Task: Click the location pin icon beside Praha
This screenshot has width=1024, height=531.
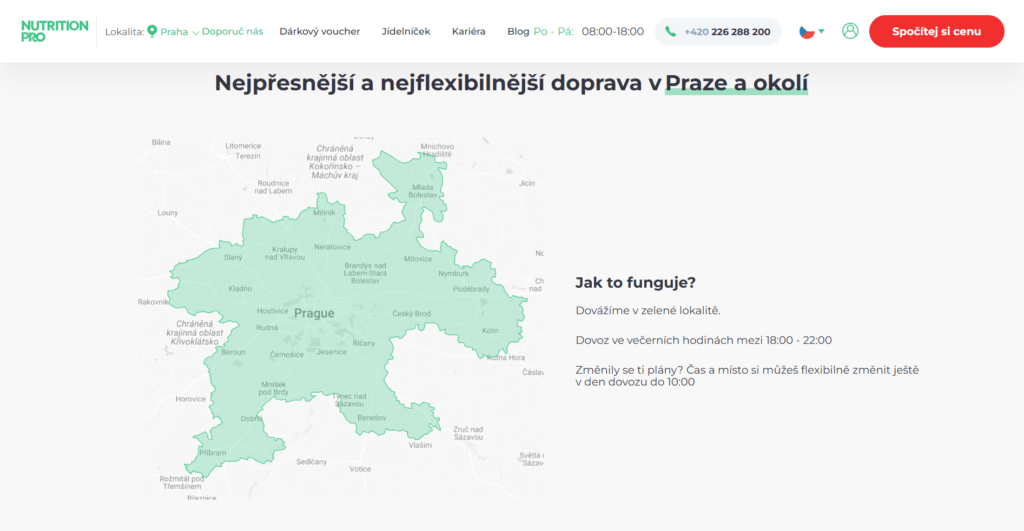Action: [x=152, y=31]
